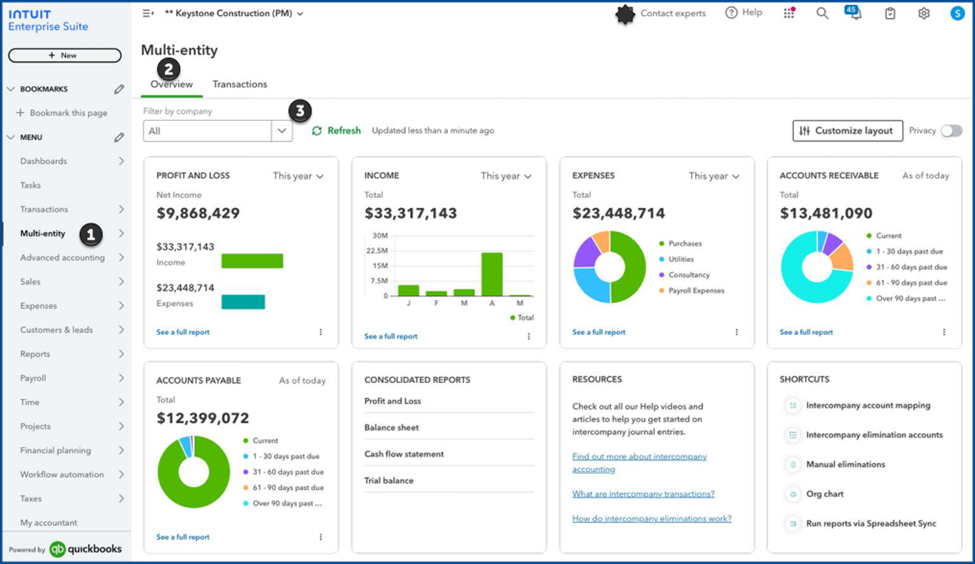The image size is (975, 564).
Task: Open the user profile avatar
Action: coord(957,13)
